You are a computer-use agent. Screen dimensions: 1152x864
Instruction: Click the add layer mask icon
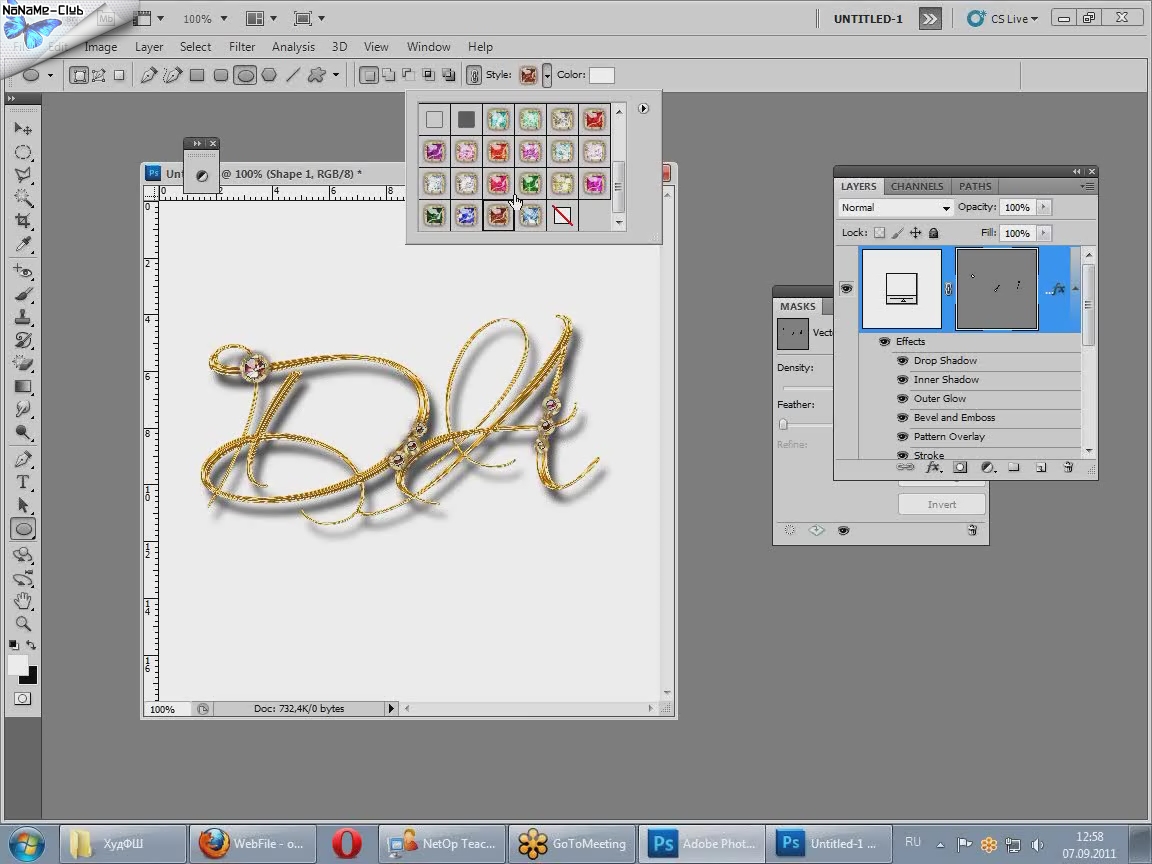coord(960,467)
